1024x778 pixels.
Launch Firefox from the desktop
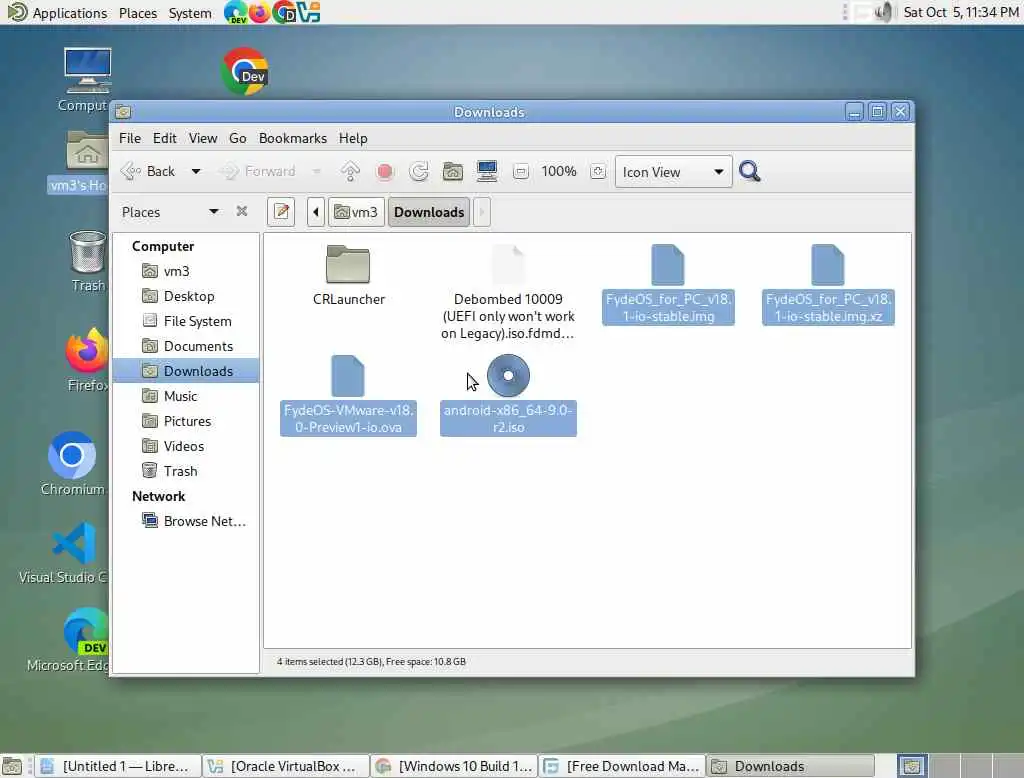click(x=87, y=360)
